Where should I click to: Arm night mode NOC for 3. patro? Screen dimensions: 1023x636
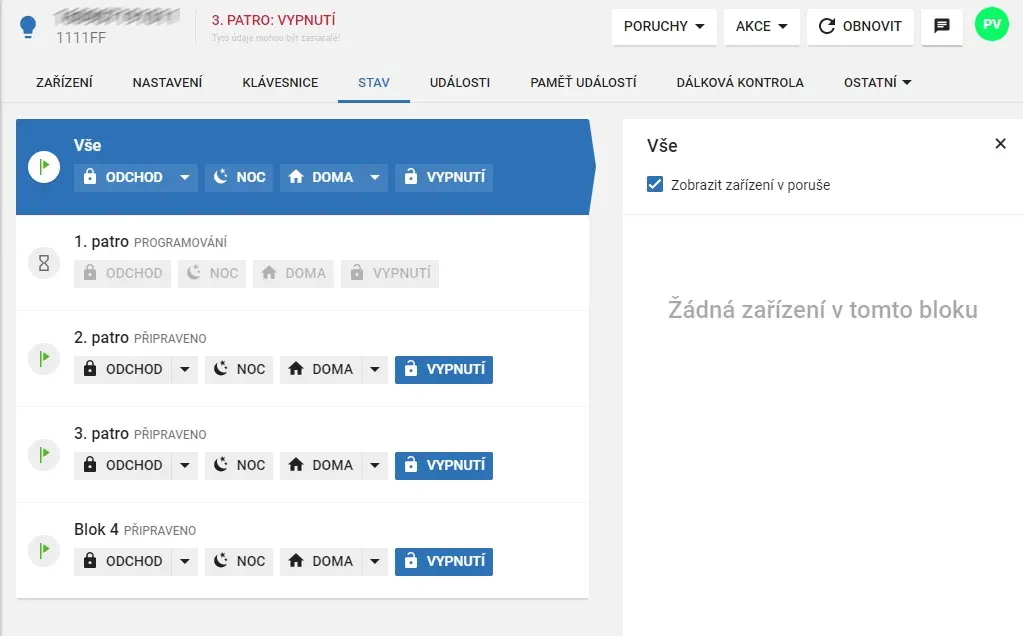239,465
